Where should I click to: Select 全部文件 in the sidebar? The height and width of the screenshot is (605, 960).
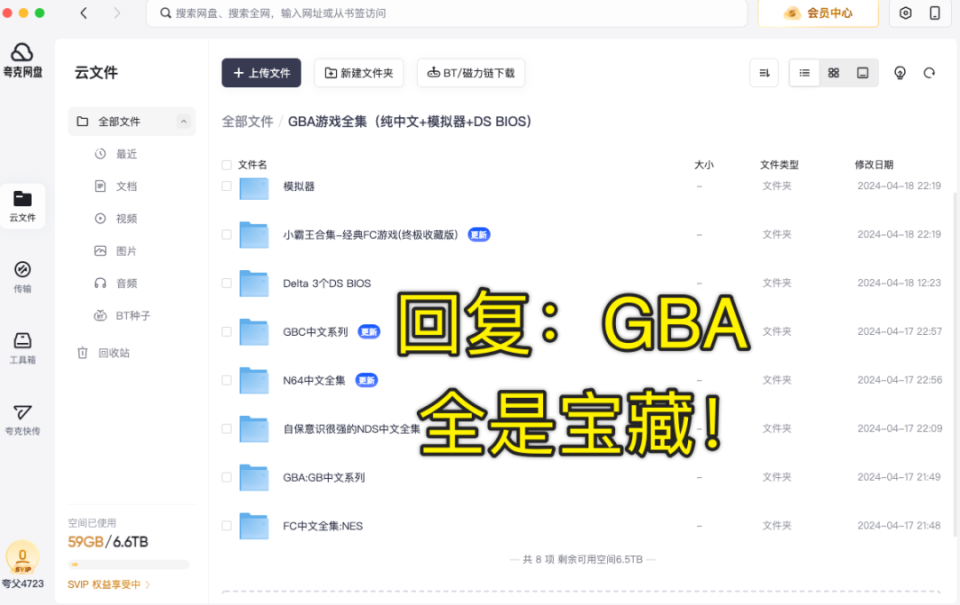coord(132,121)
